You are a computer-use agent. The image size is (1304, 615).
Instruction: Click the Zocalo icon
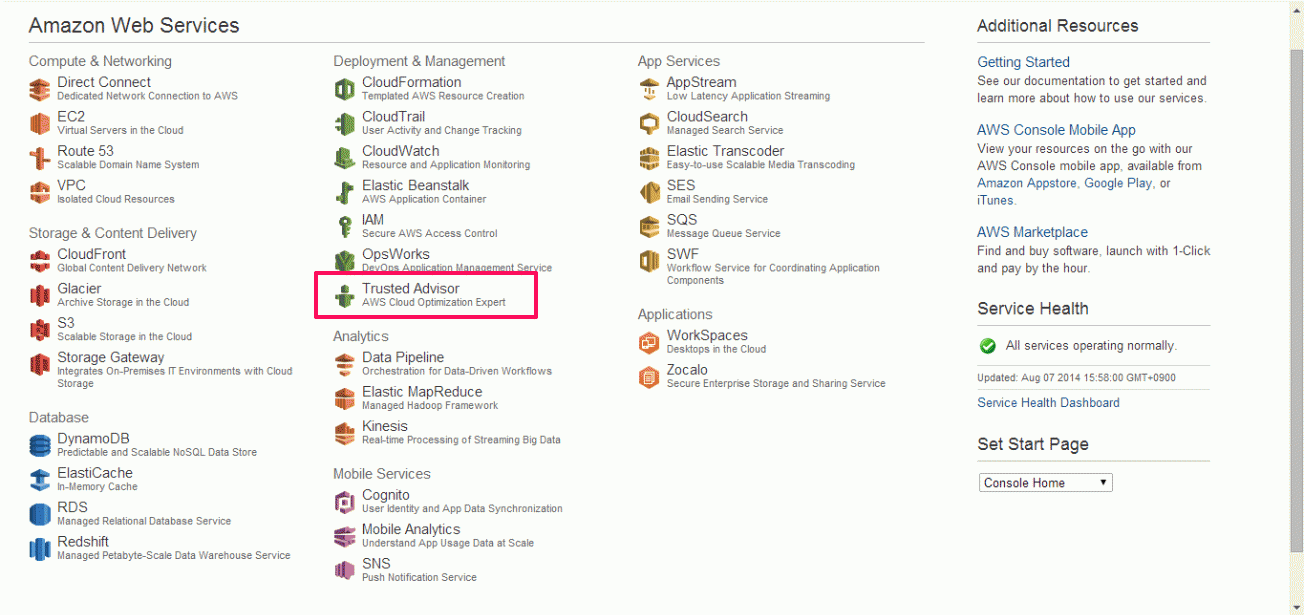coord(649,377)
